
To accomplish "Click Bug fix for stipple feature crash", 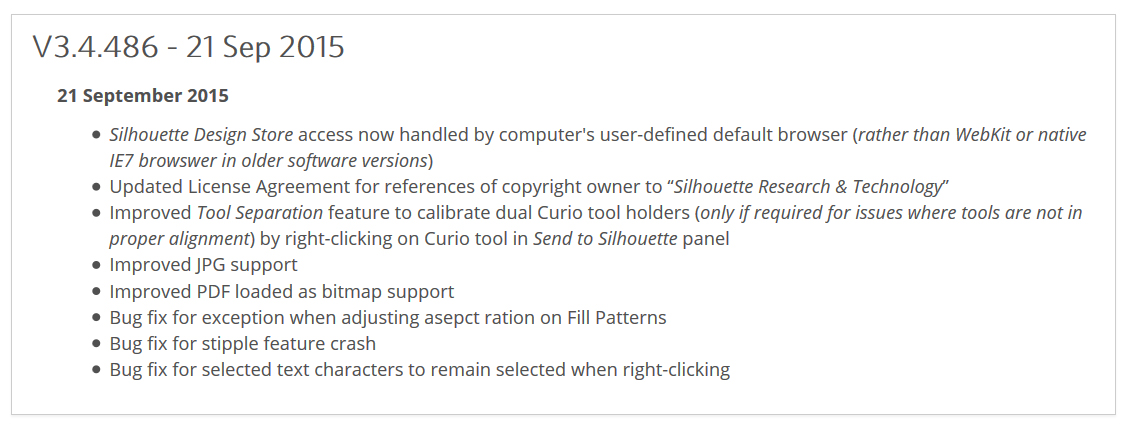I will [x=243, y=343].
